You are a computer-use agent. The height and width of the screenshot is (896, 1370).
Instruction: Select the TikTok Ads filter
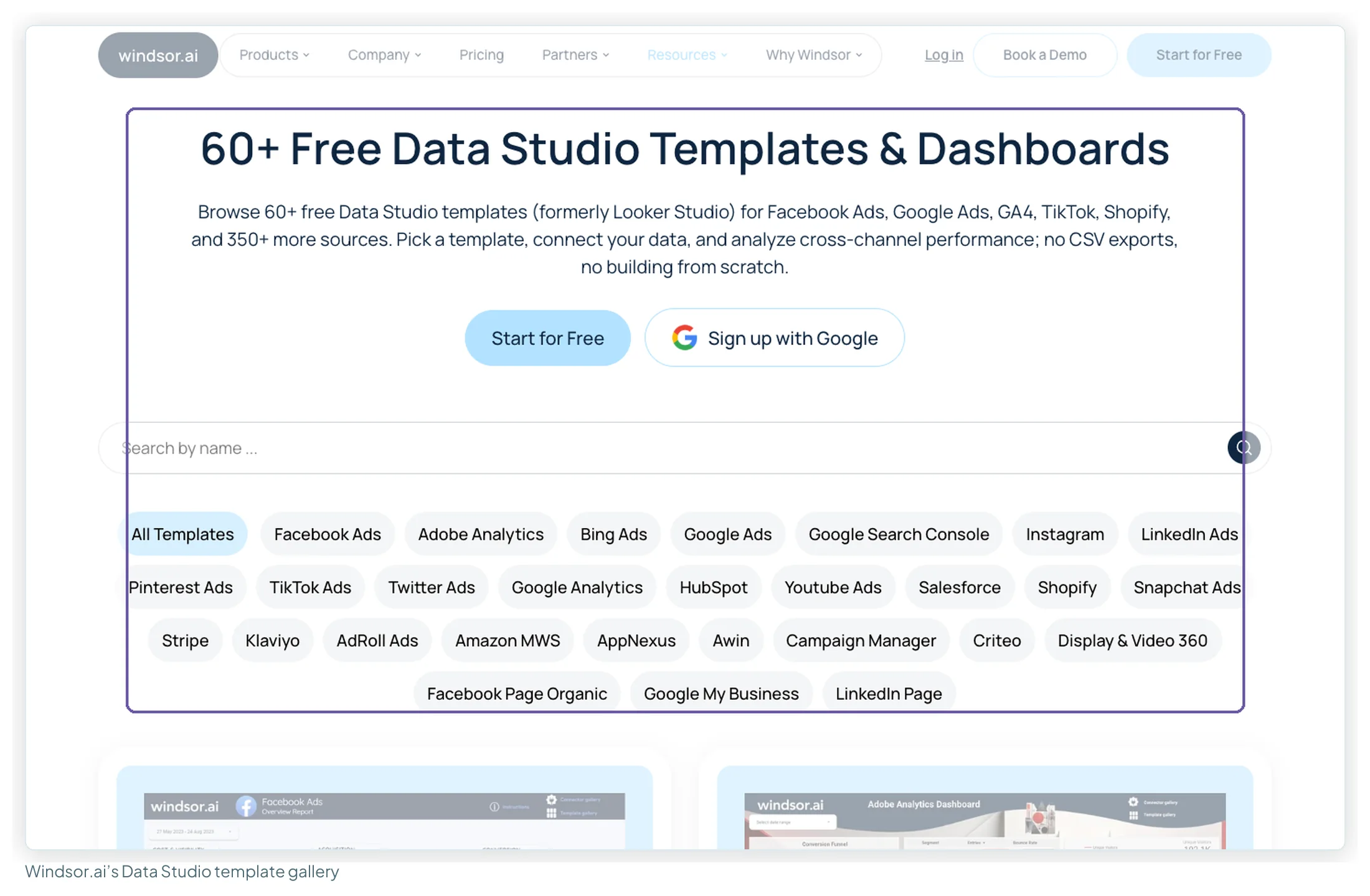(x=310, y=587)
